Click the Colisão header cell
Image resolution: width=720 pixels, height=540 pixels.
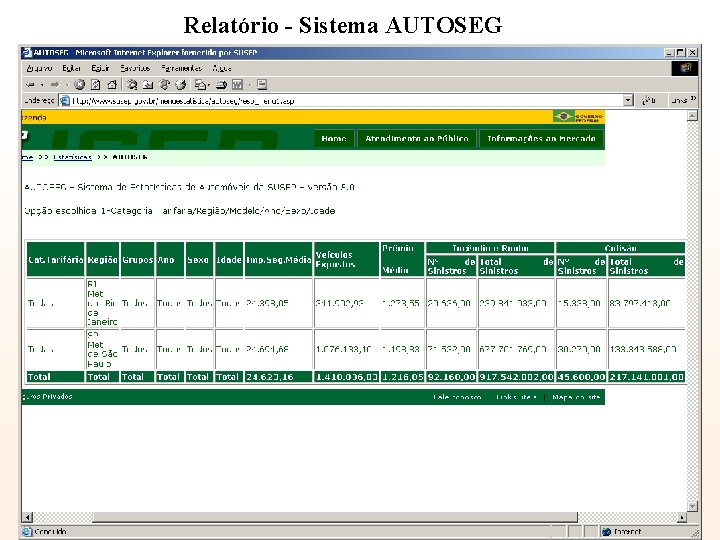pos(620,248)
